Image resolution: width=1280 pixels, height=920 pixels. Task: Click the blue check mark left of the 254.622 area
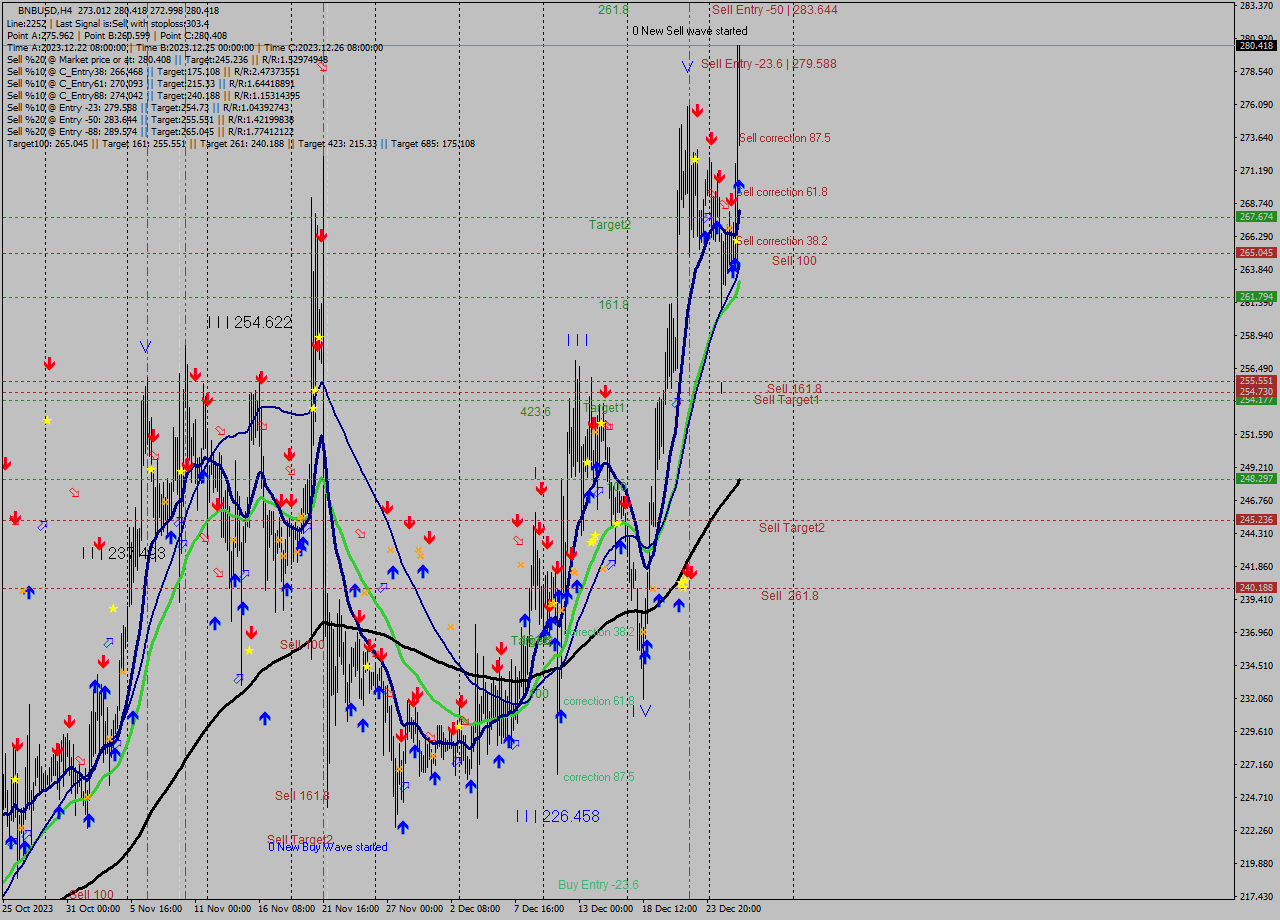click(x=146, y=345)
